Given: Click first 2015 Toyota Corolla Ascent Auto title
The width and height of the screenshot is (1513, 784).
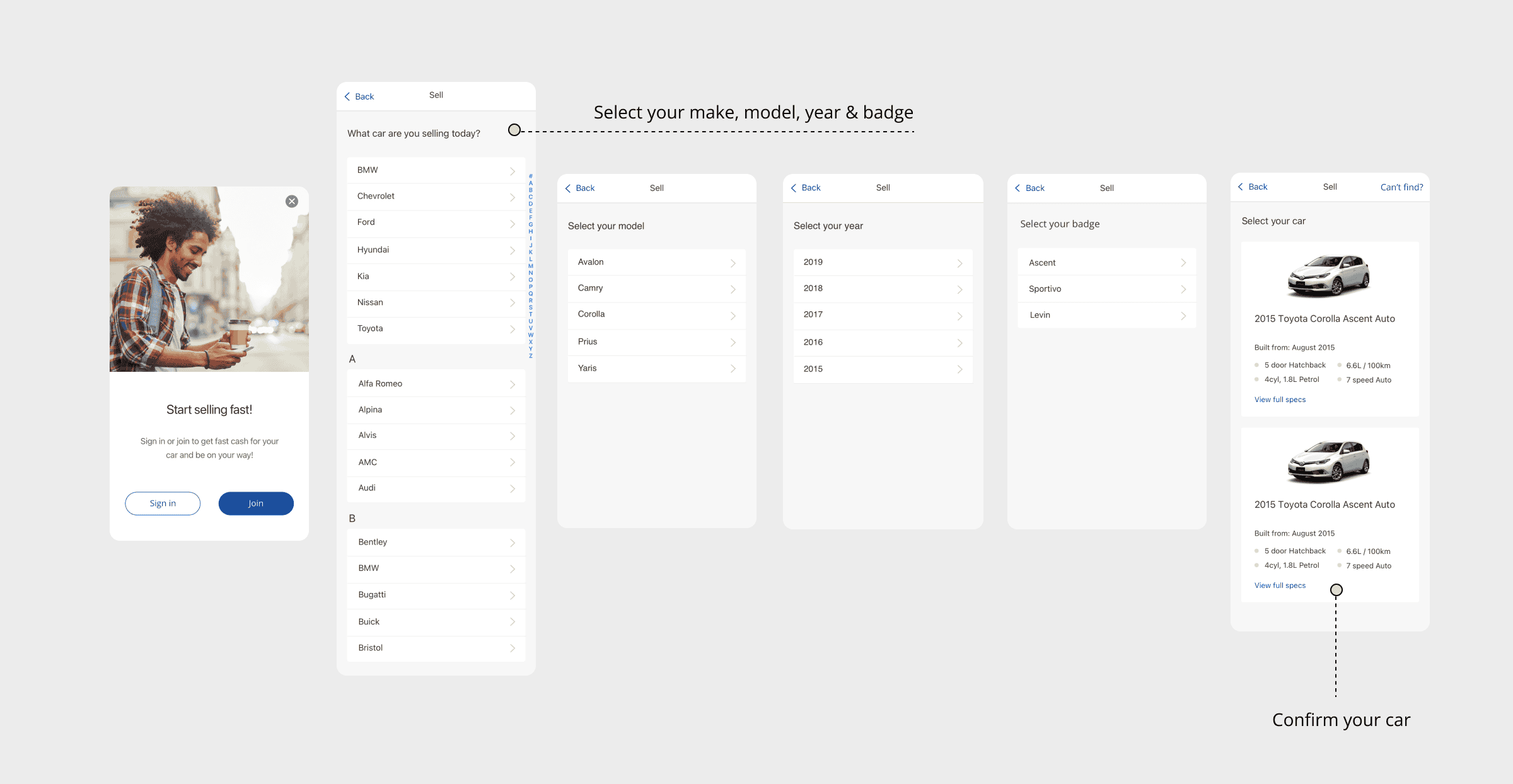Looking at the screenshot, I should 1325,319.
